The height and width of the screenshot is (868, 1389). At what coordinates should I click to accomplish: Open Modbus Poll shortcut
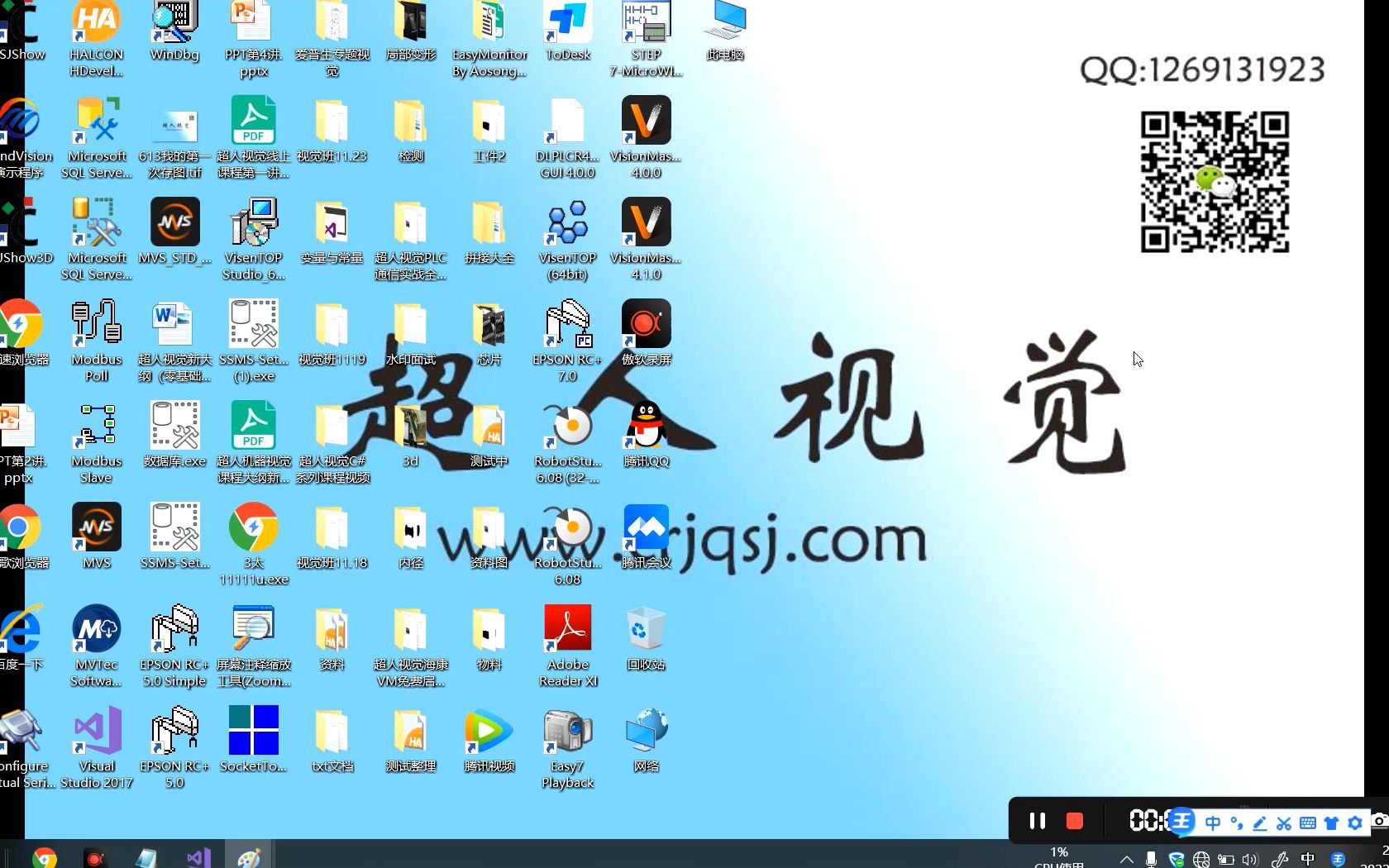pyautogui.click(x=96, y=341)
